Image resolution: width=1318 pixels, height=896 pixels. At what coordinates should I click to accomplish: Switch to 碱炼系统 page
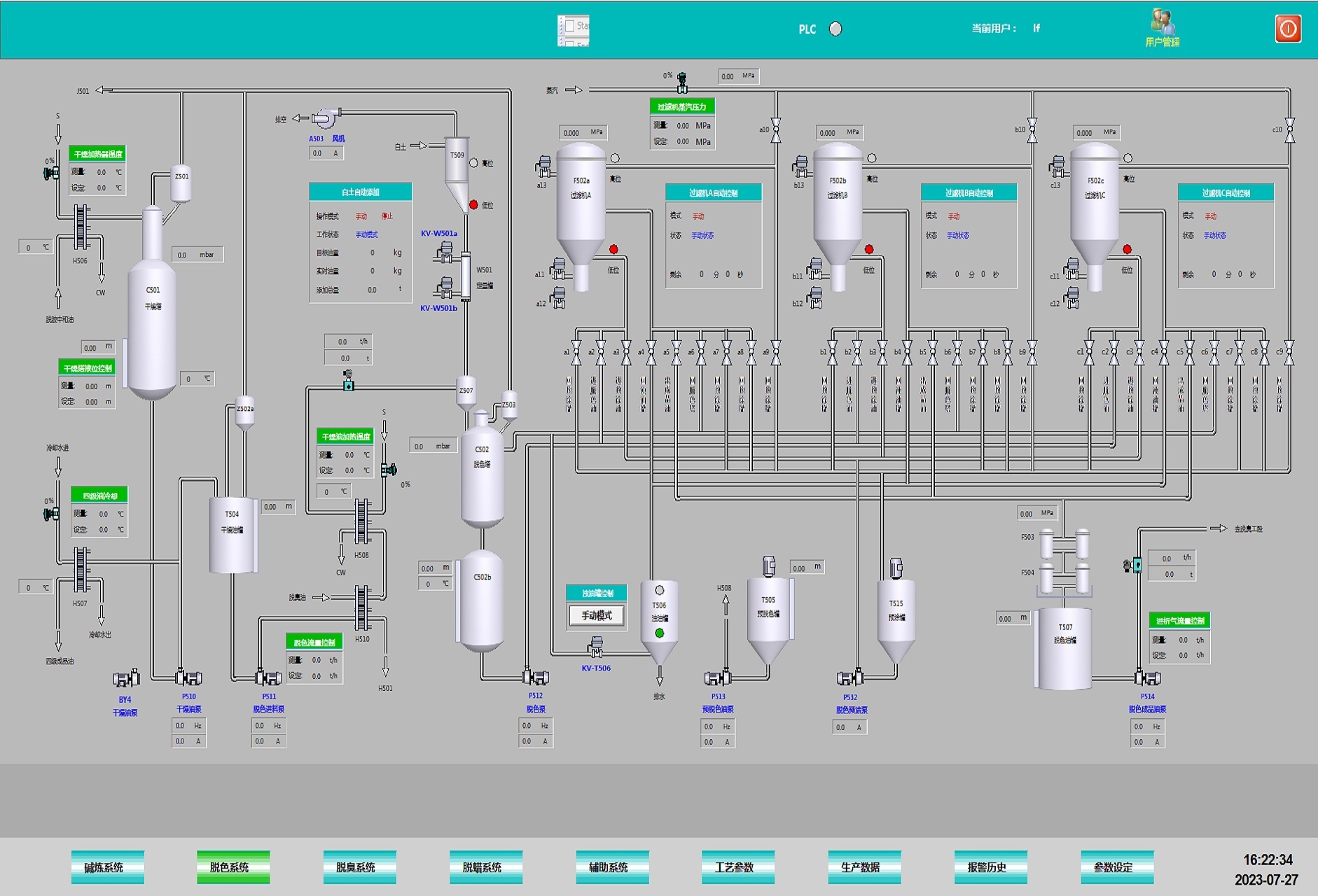108,867
